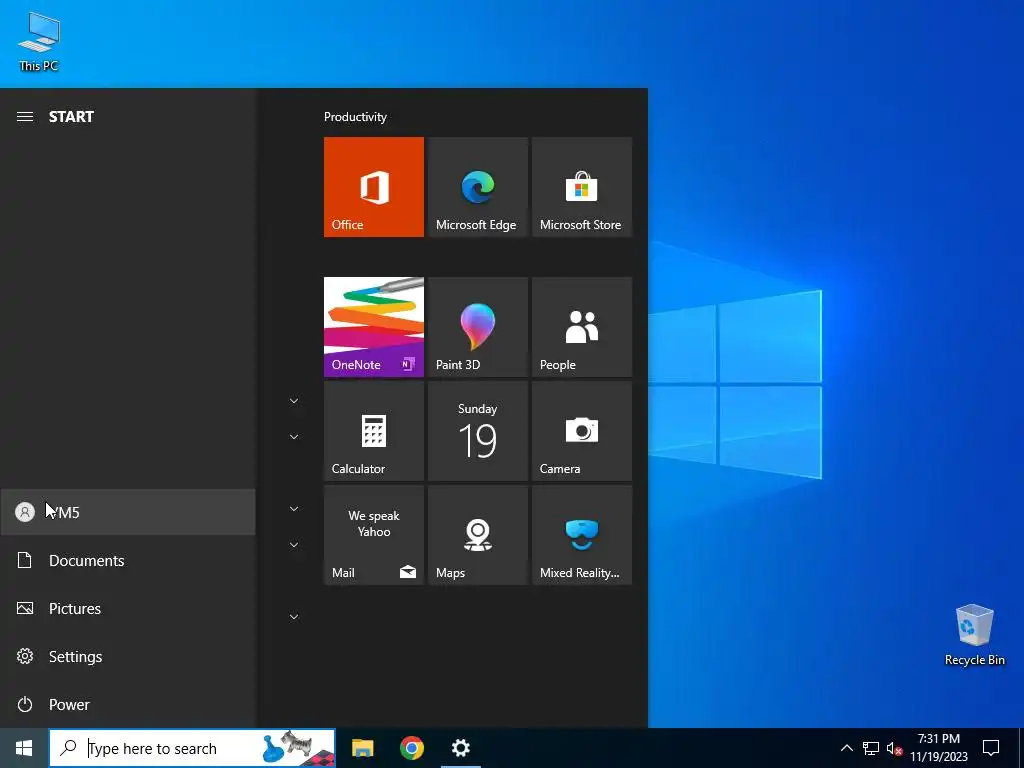1024x768 pixels.
Task: Click the second chevron in the app list
Action: 294,437
